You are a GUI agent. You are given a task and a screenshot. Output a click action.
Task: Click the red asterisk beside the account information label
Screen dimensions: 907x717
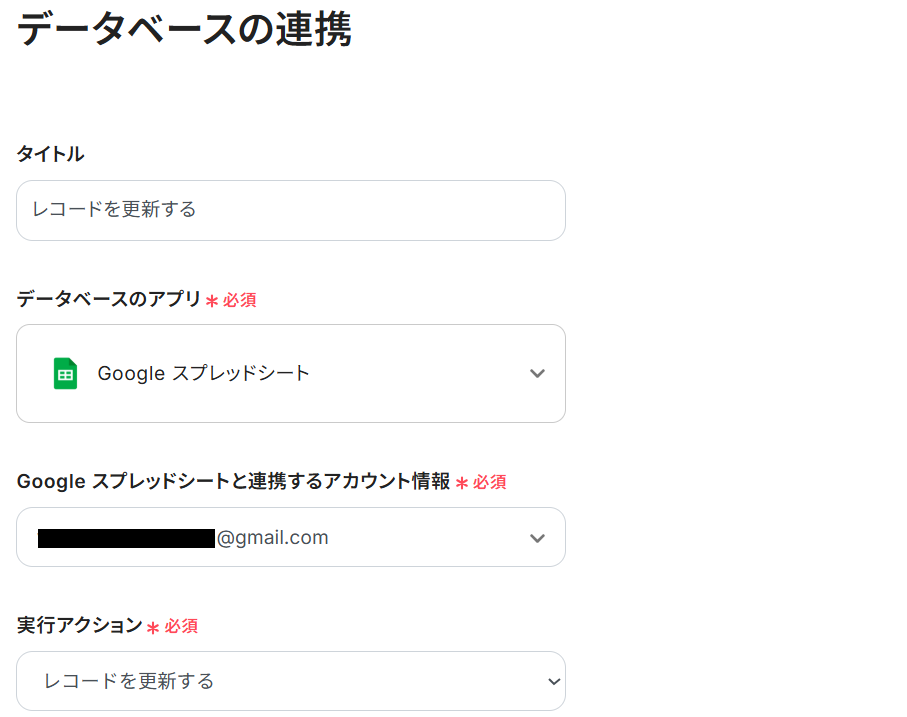pos(462,483)
